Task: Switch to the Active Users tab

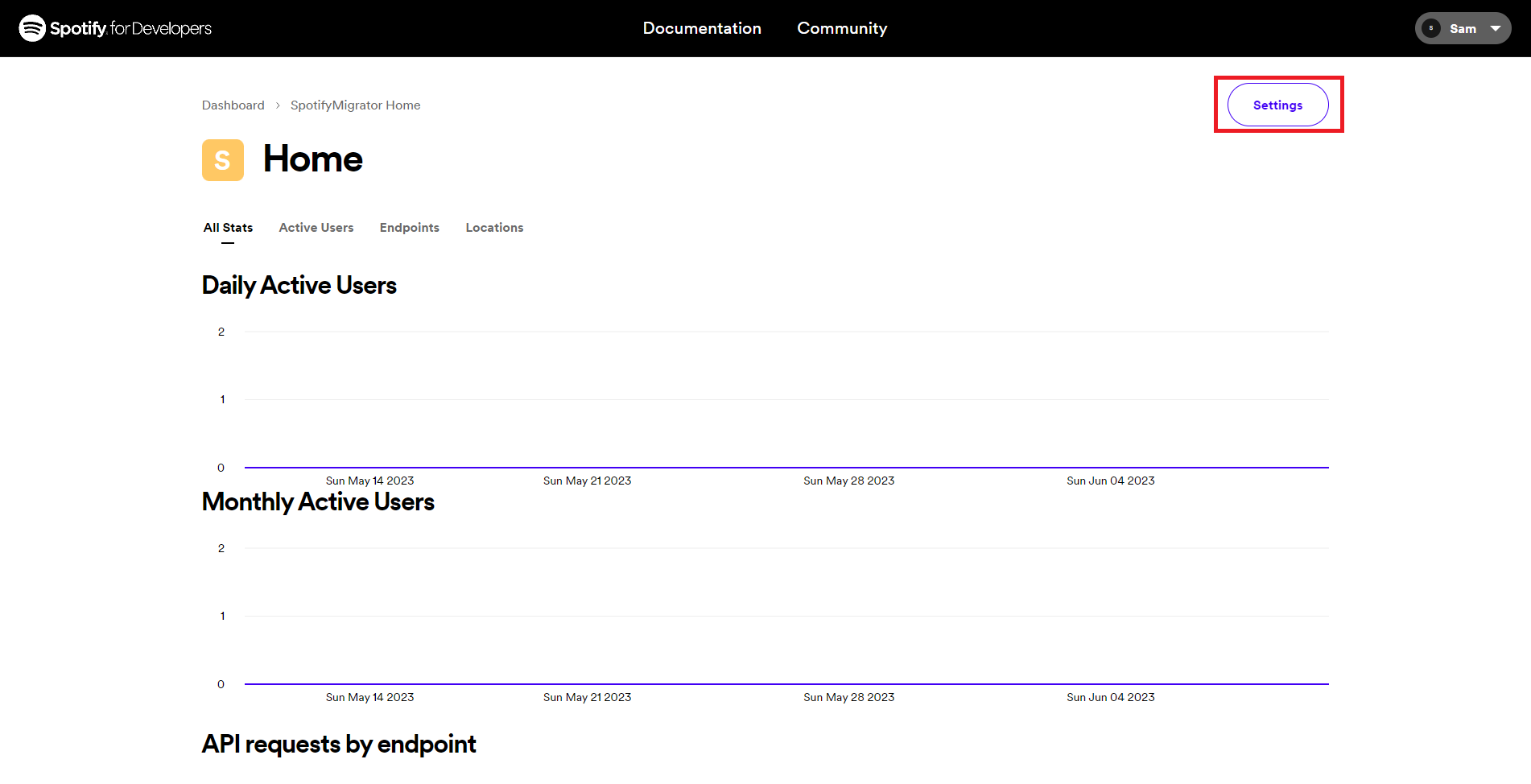Action: 316,228
